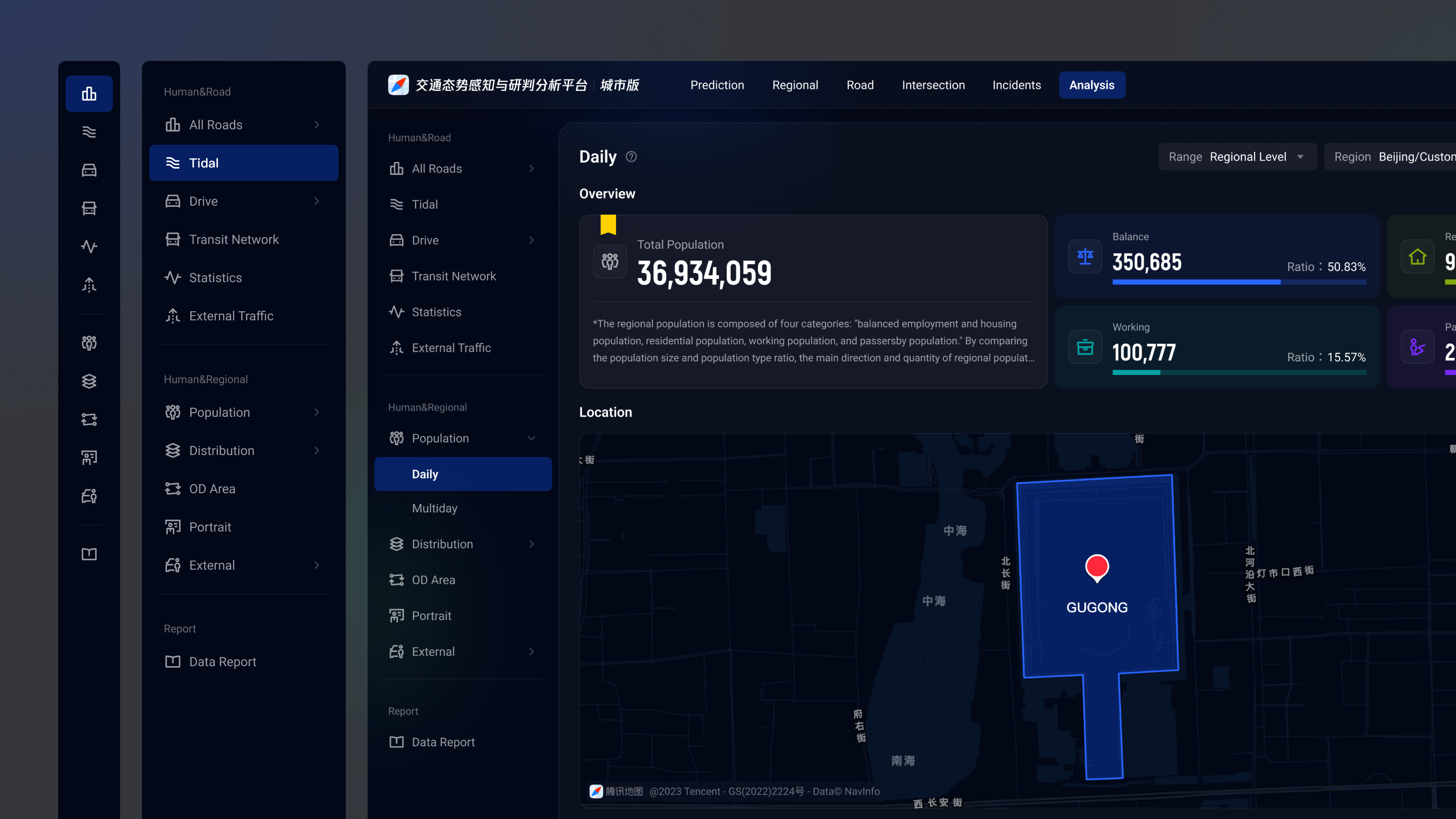Open the Drive car icon in the icon sidebar

tap(89, 170)
